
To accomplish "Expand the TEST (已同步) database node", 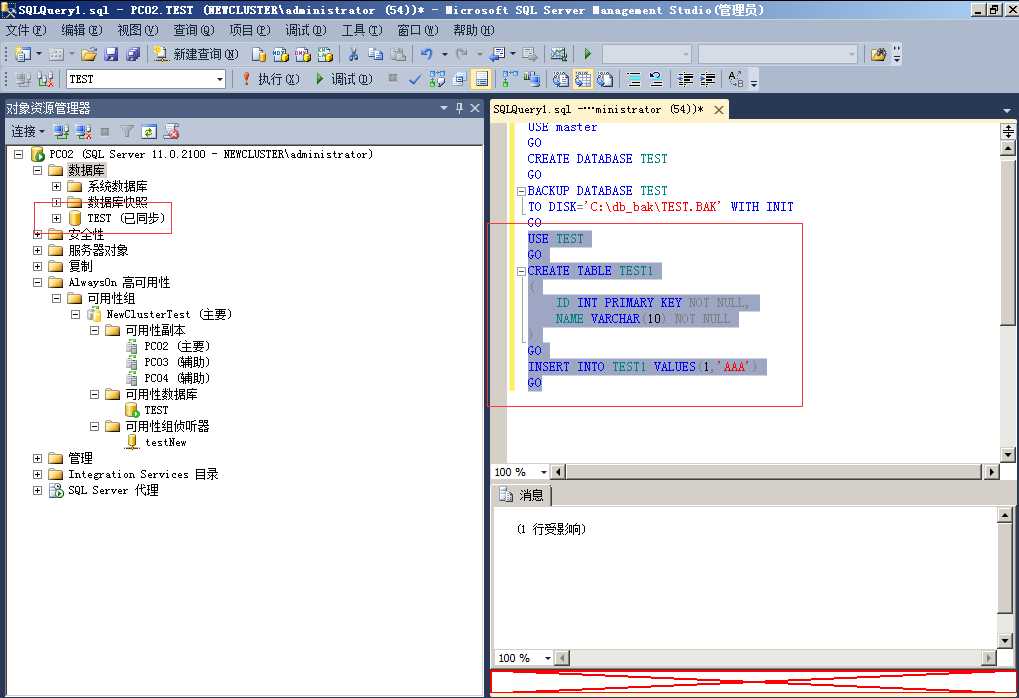I will 57,218.
